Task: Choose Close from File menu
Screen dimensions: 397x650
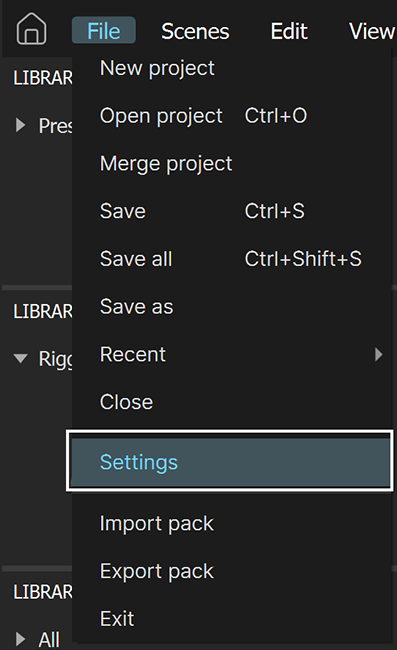Action: coord(126,402)
